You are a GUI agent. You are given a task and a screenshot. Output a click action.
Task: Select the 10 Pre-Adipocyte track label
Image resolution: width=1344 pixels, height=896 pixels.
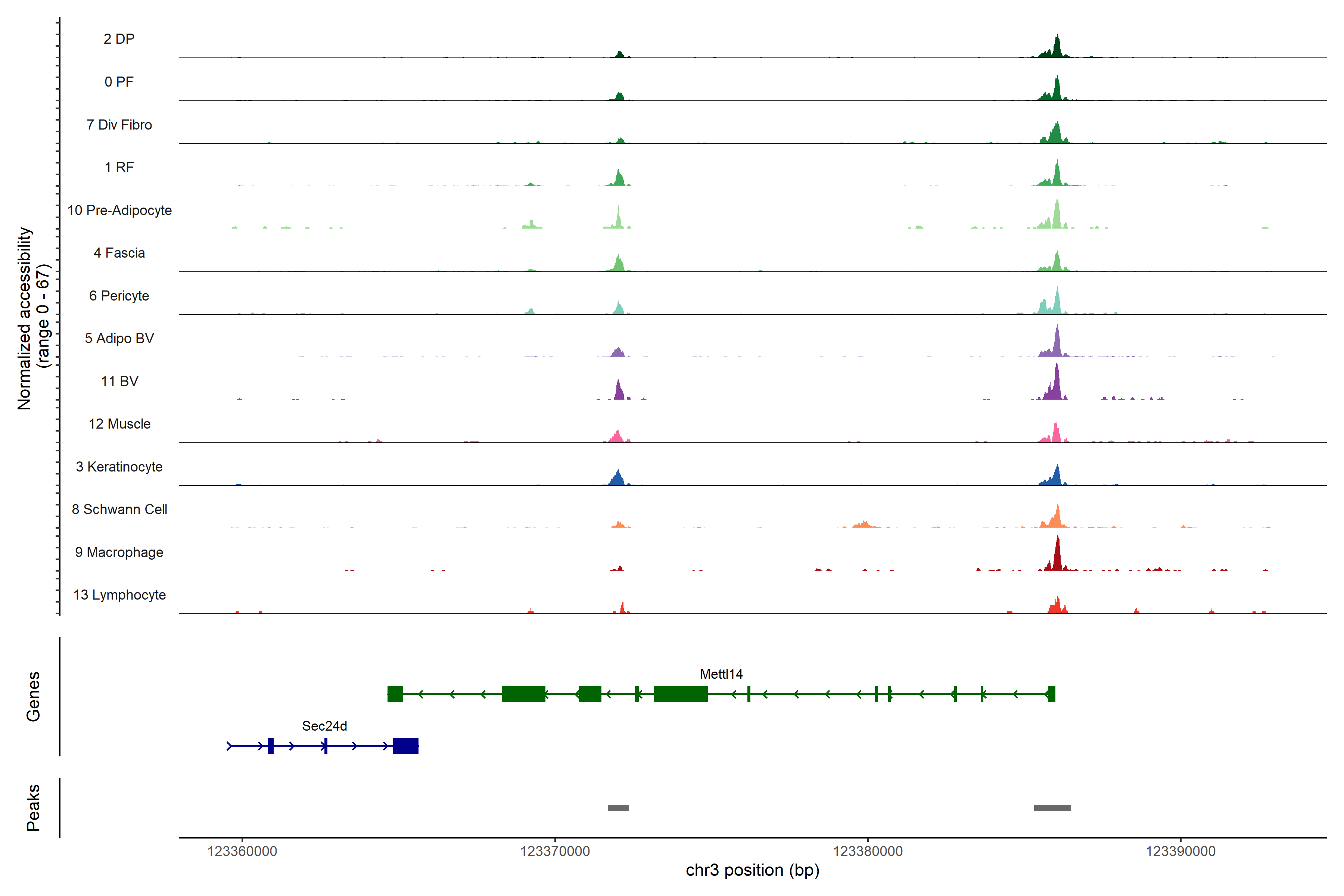119,210
